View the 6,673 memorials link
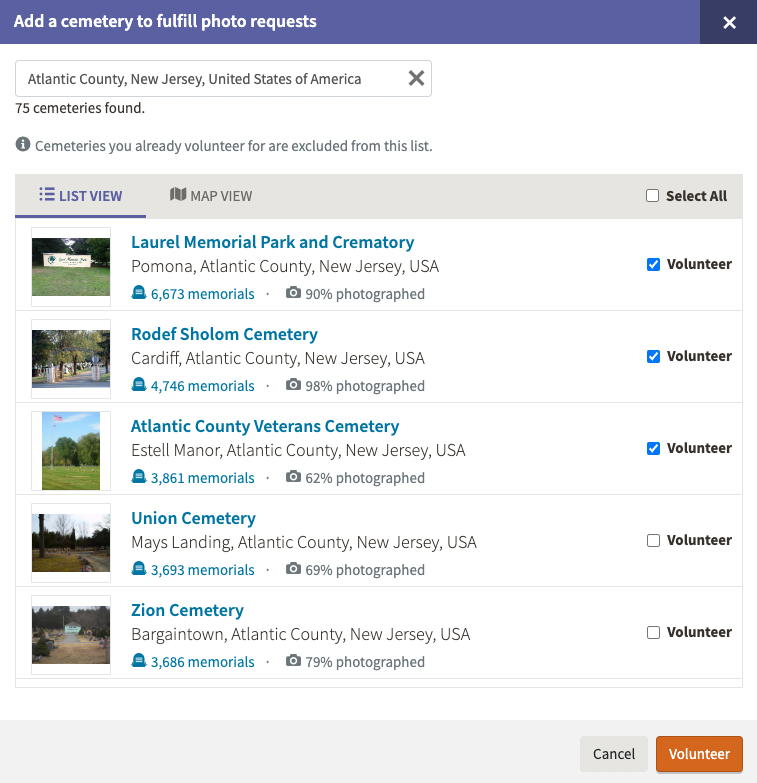The height and width of the screenshot is (783, 757). (x=202, y=294)
